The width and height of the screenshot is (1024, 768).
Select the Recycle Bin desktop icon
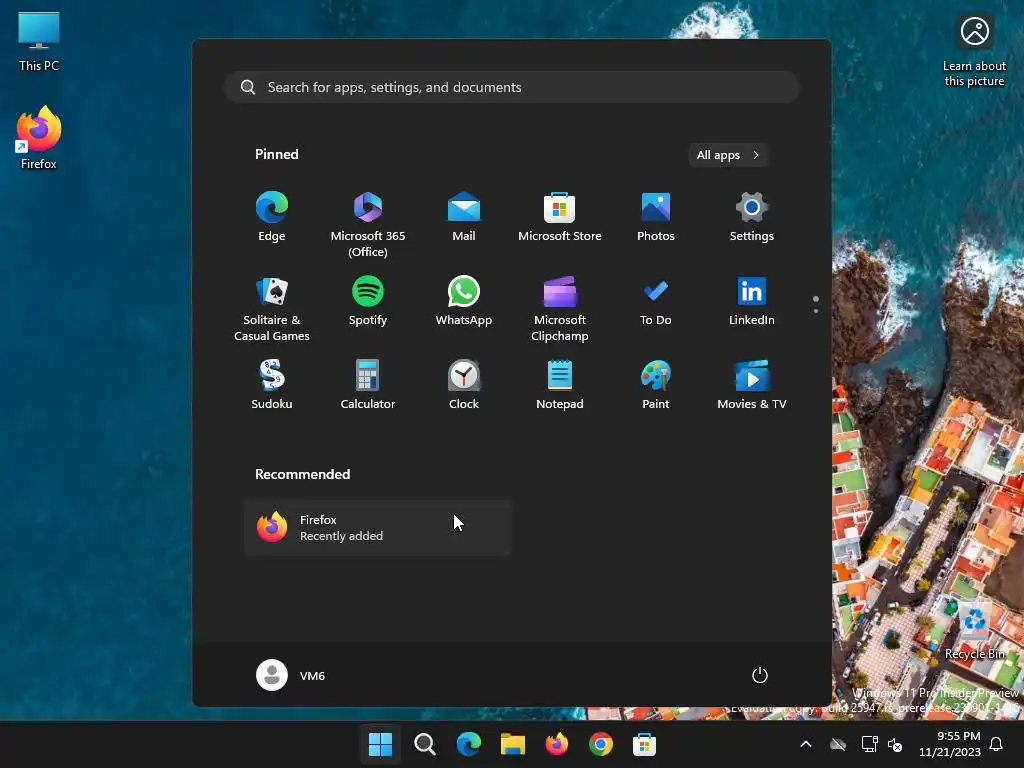tap(974, 632)
